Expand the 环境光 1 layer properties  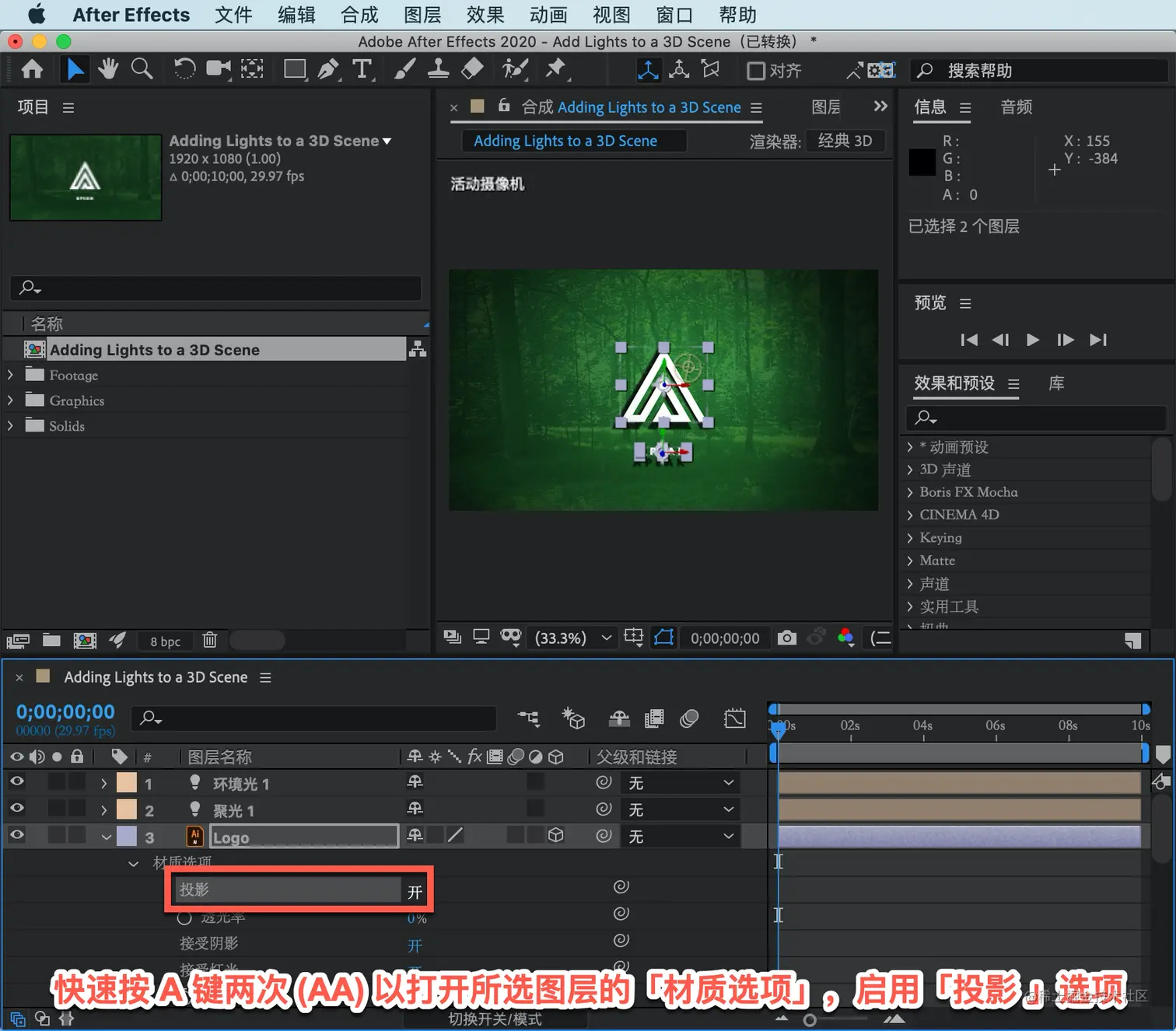(x=104, y=784)
